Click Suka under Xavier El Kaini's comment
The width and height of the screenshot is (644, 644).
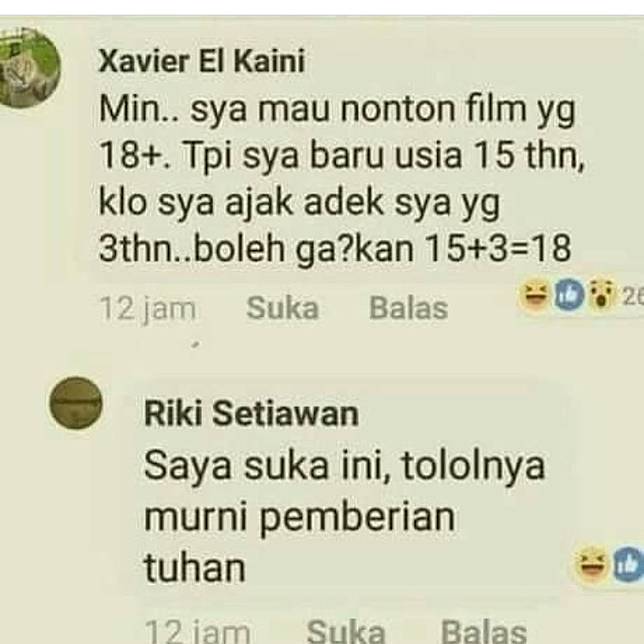283,308
